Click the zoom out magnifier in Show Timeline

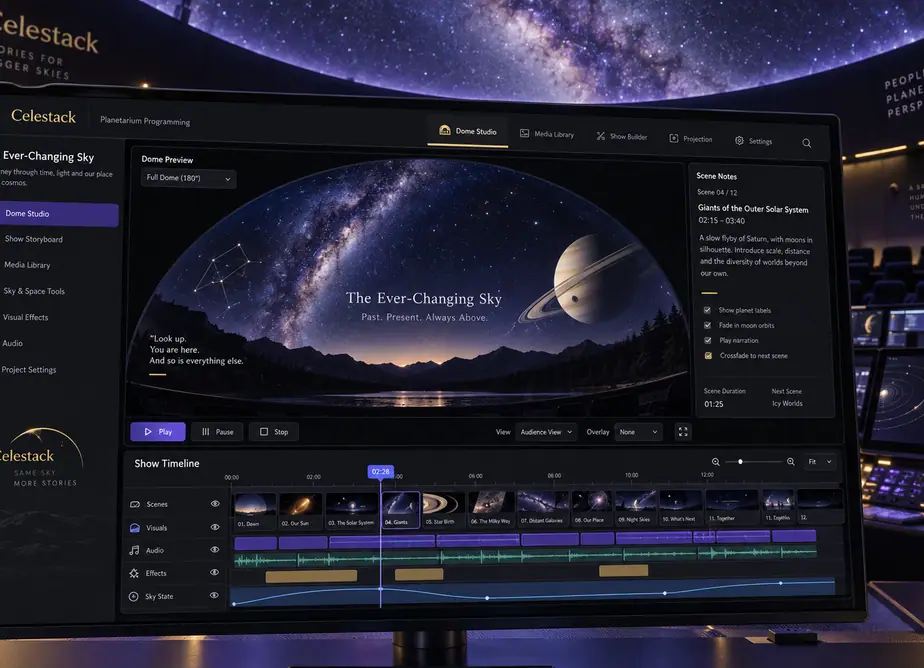pos(715,462)
